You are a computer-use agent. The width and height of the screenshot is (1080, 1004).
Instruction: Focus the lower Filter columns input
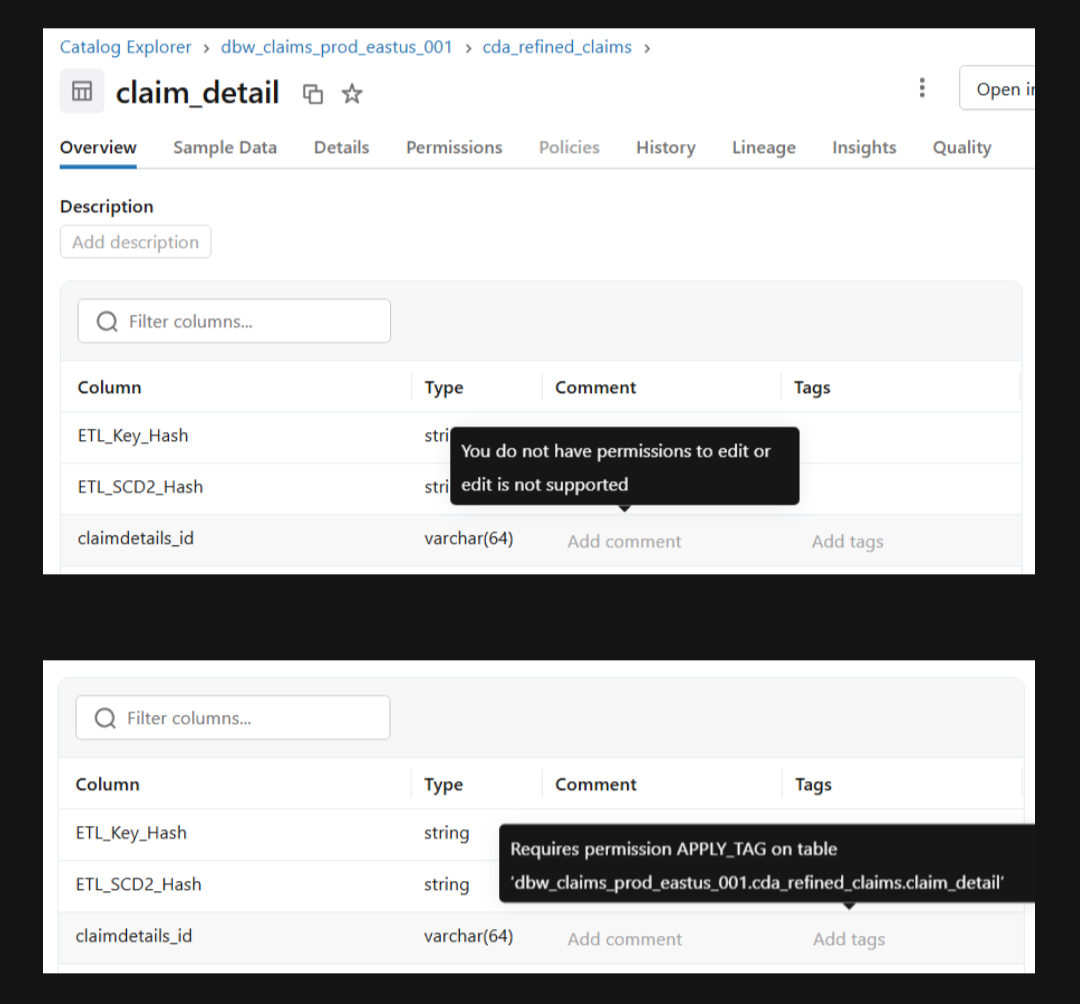point(233,718)
